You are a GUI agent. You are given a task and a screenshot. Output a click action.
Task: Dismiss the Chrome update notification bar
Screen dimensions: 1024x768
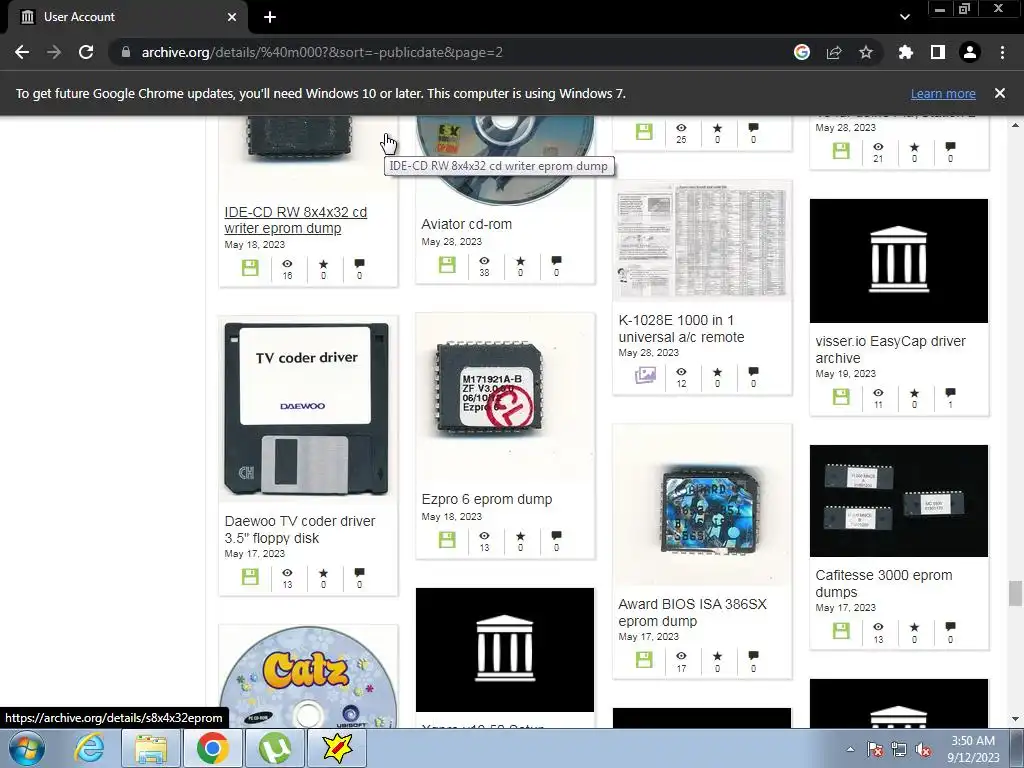click(x=999, y=93)
